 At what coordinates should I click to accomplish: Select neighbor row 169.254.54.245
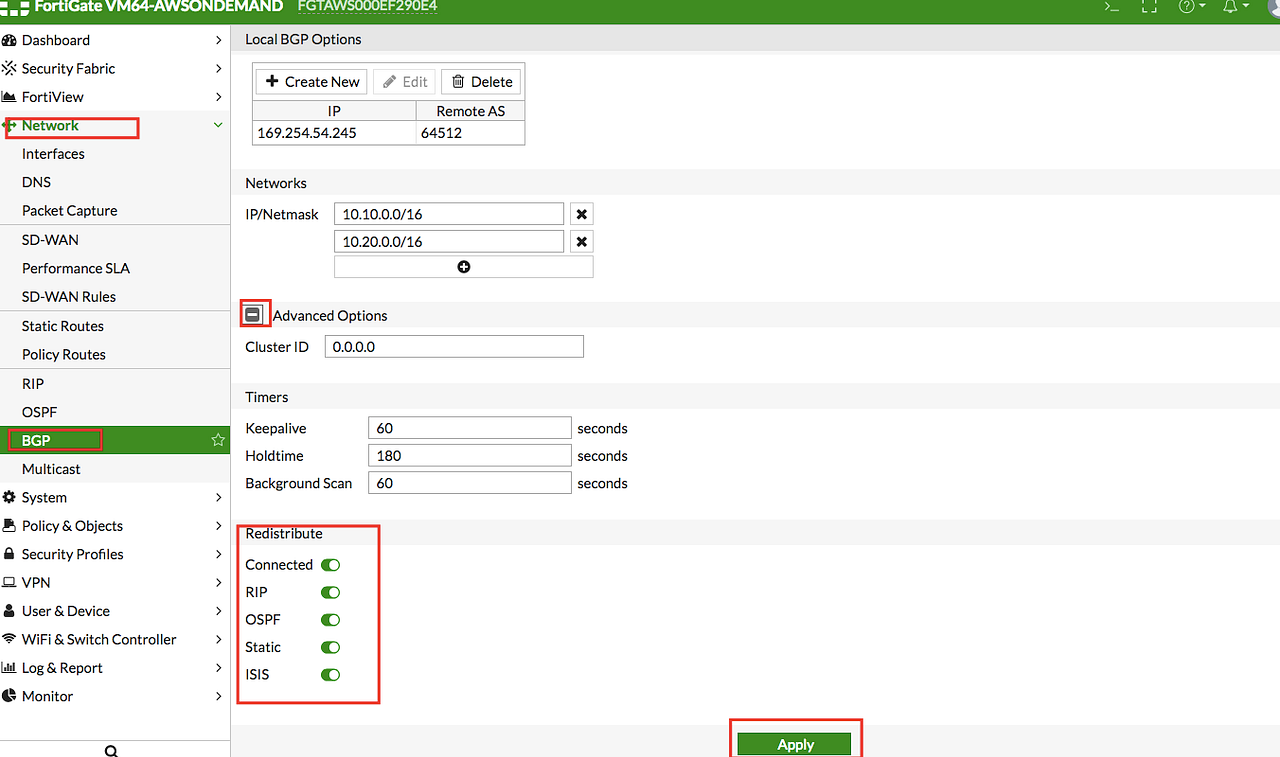(388, 133)
